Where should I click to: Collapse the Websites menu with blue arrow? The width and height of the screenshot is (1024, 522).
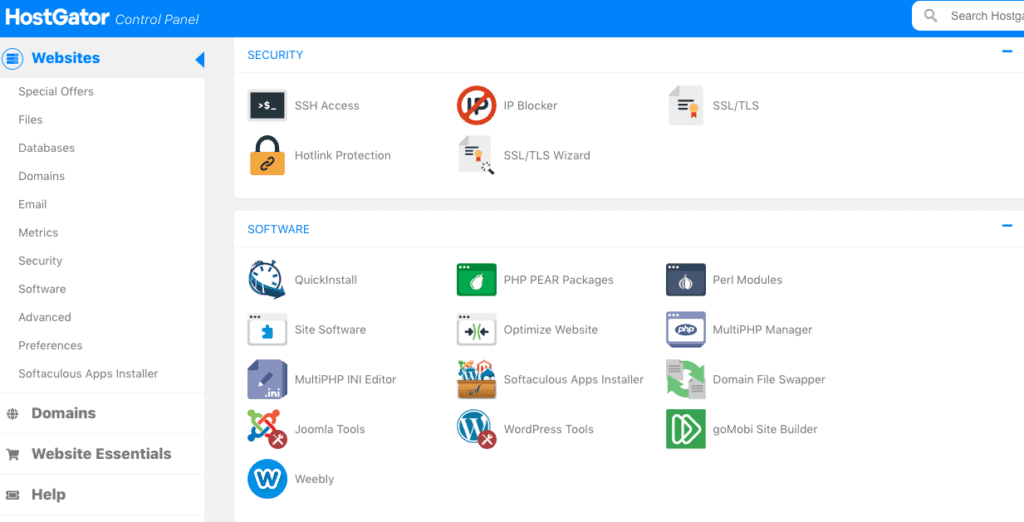tap(200, 59)
